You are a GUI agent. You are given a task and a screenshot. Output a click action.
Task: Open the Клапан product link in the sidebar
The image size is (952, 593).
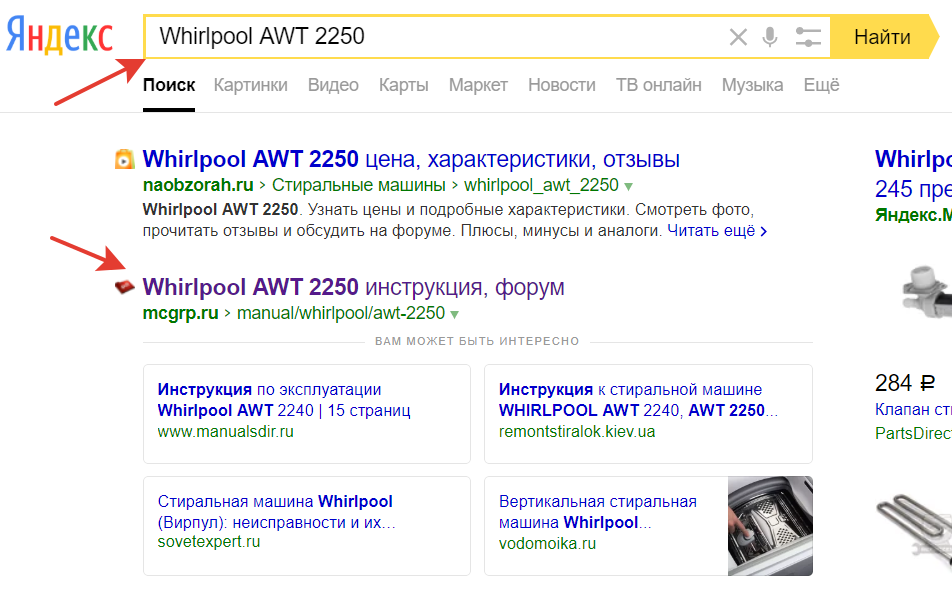[913, 410]
